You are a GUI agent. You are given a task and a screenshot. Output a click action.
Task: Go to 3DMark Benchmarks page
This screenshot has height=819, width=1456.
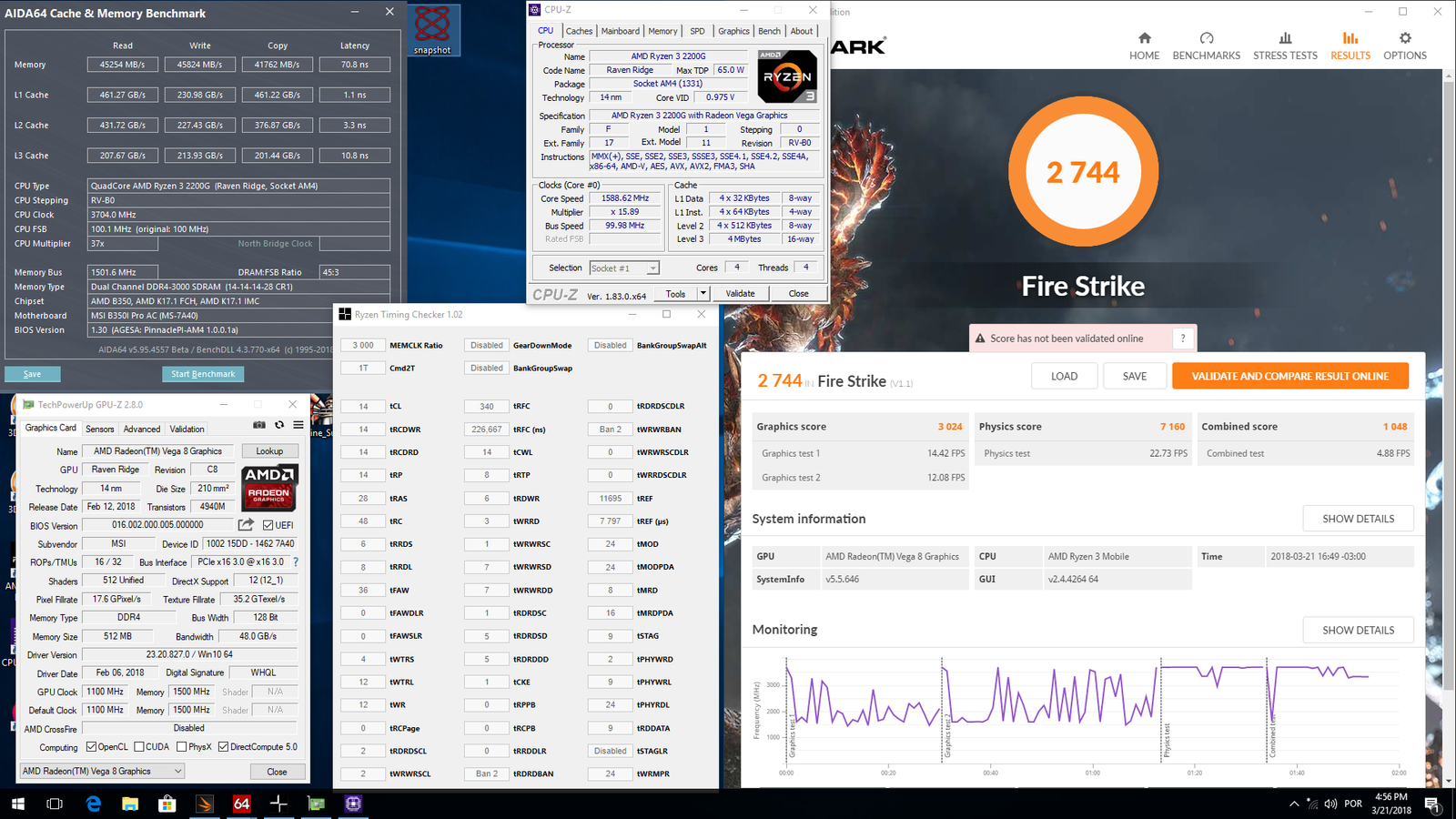[x=1206, y=45]
